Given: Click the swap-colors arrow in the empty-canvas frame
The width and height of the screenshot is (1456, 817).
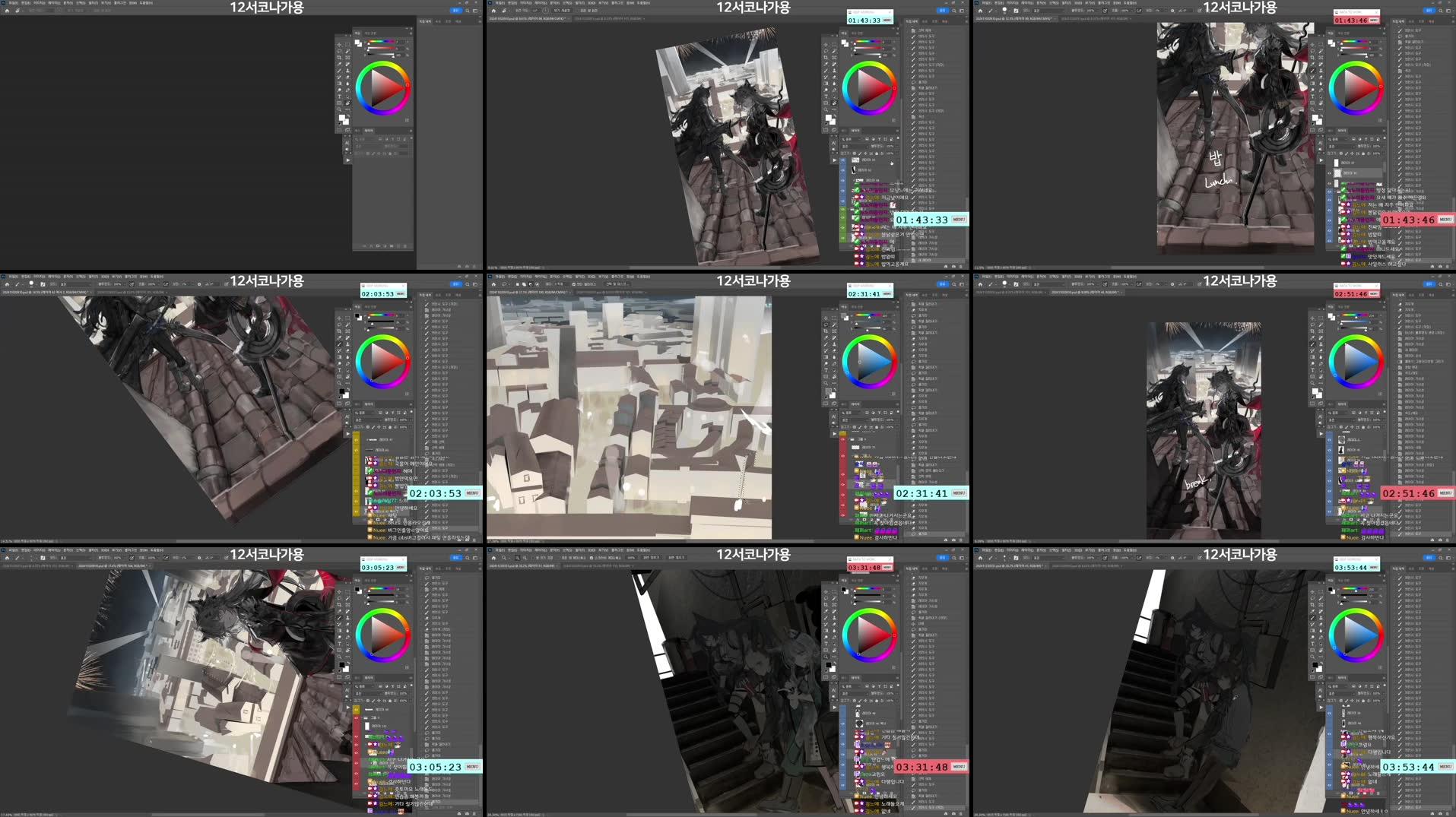Looking at the screenshot, I should [348, 116].
